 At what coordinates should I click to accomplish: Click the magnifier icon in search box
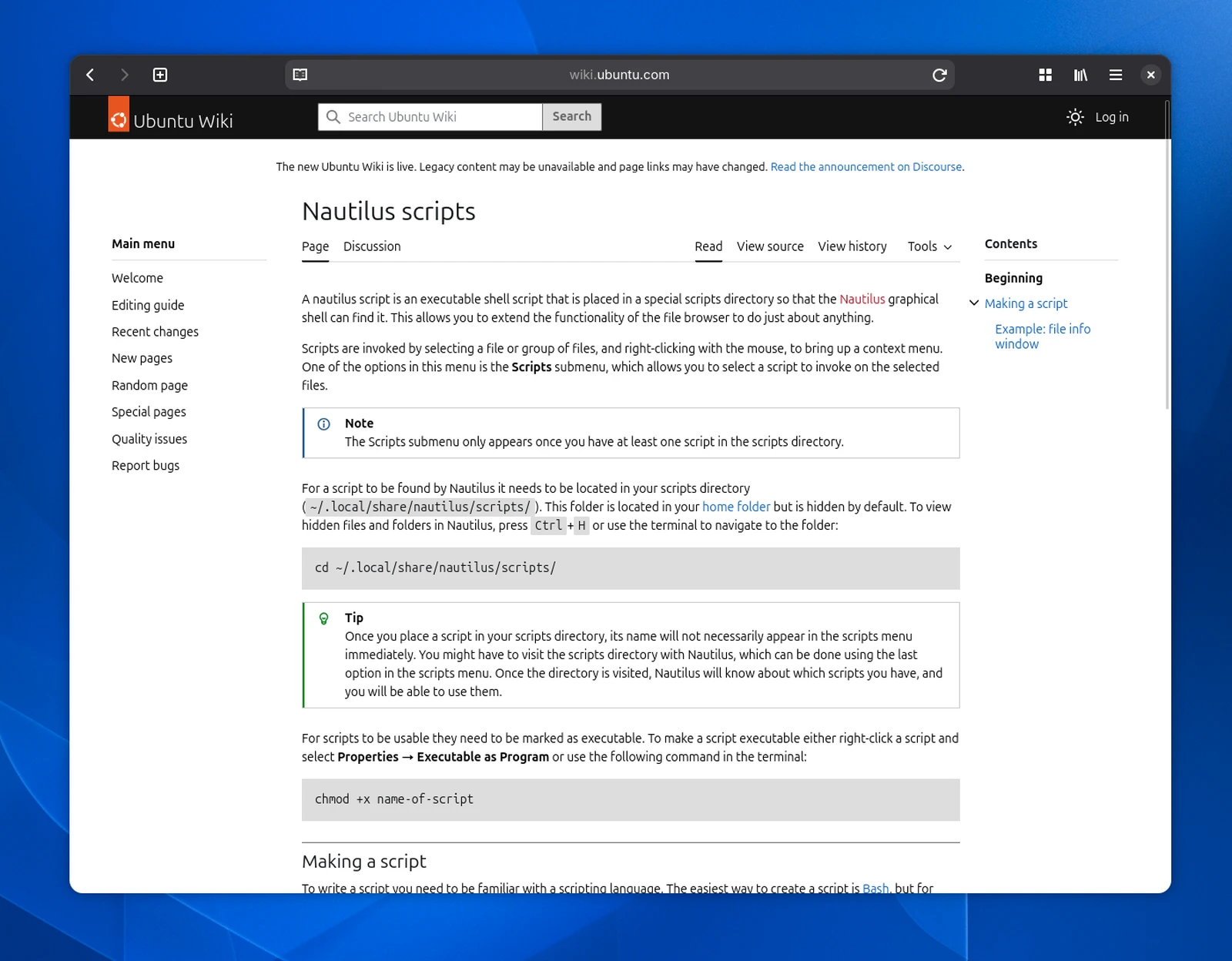pyautogui.click(x=333, y=116)
